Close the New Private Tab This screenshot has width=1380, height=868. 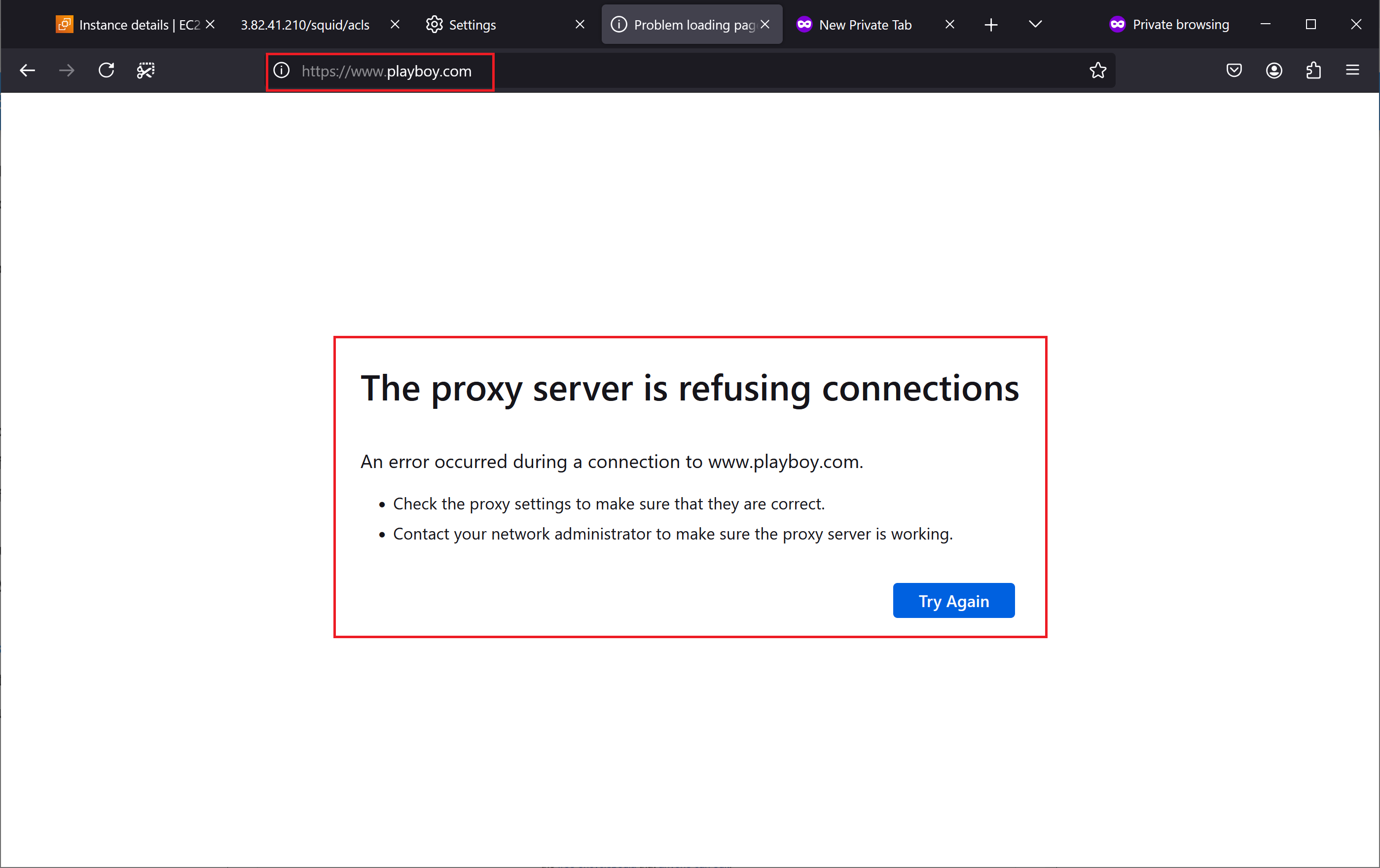(949, 25)
